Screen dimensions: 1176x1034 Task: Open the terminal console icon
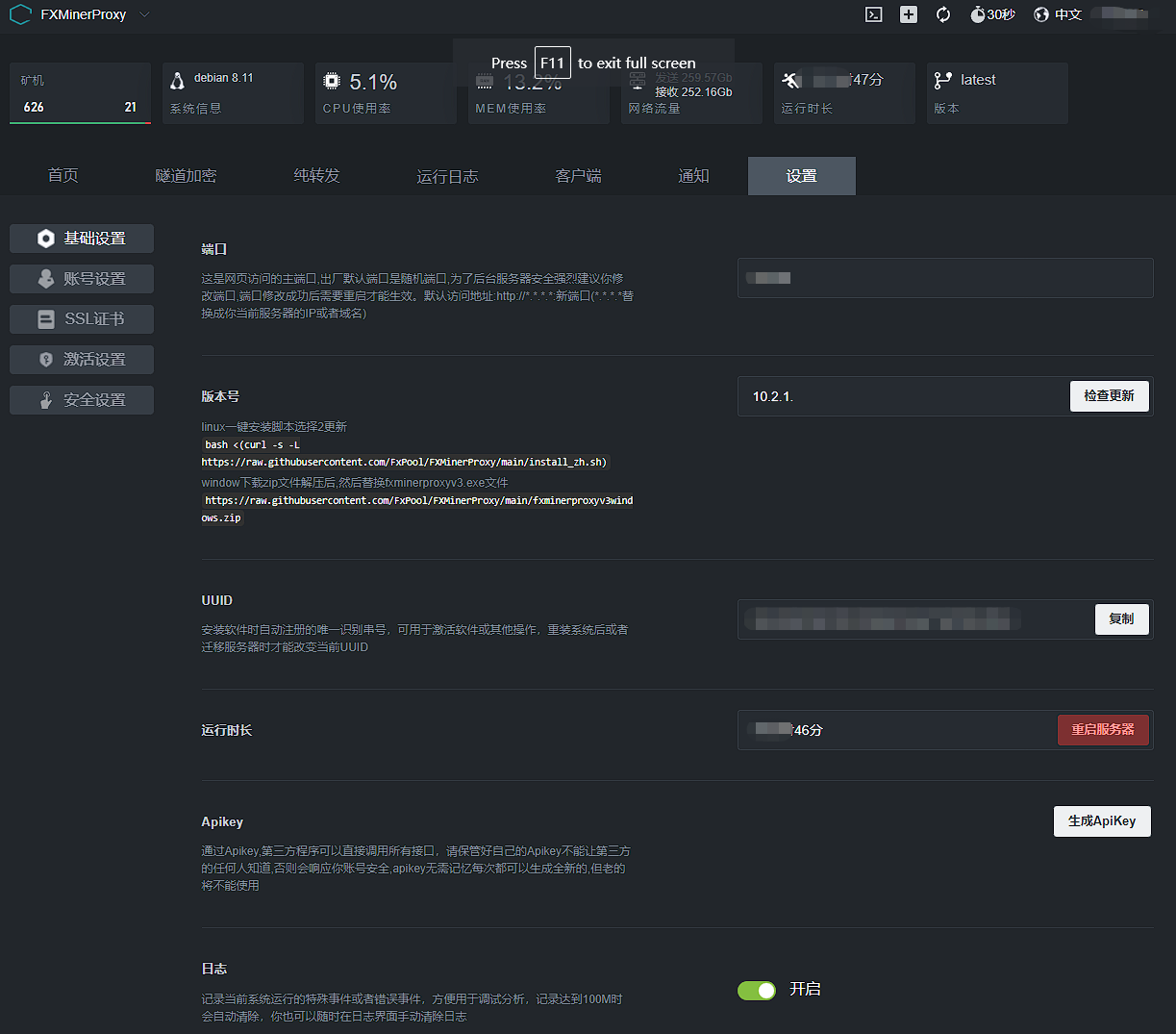pos(874,14)
